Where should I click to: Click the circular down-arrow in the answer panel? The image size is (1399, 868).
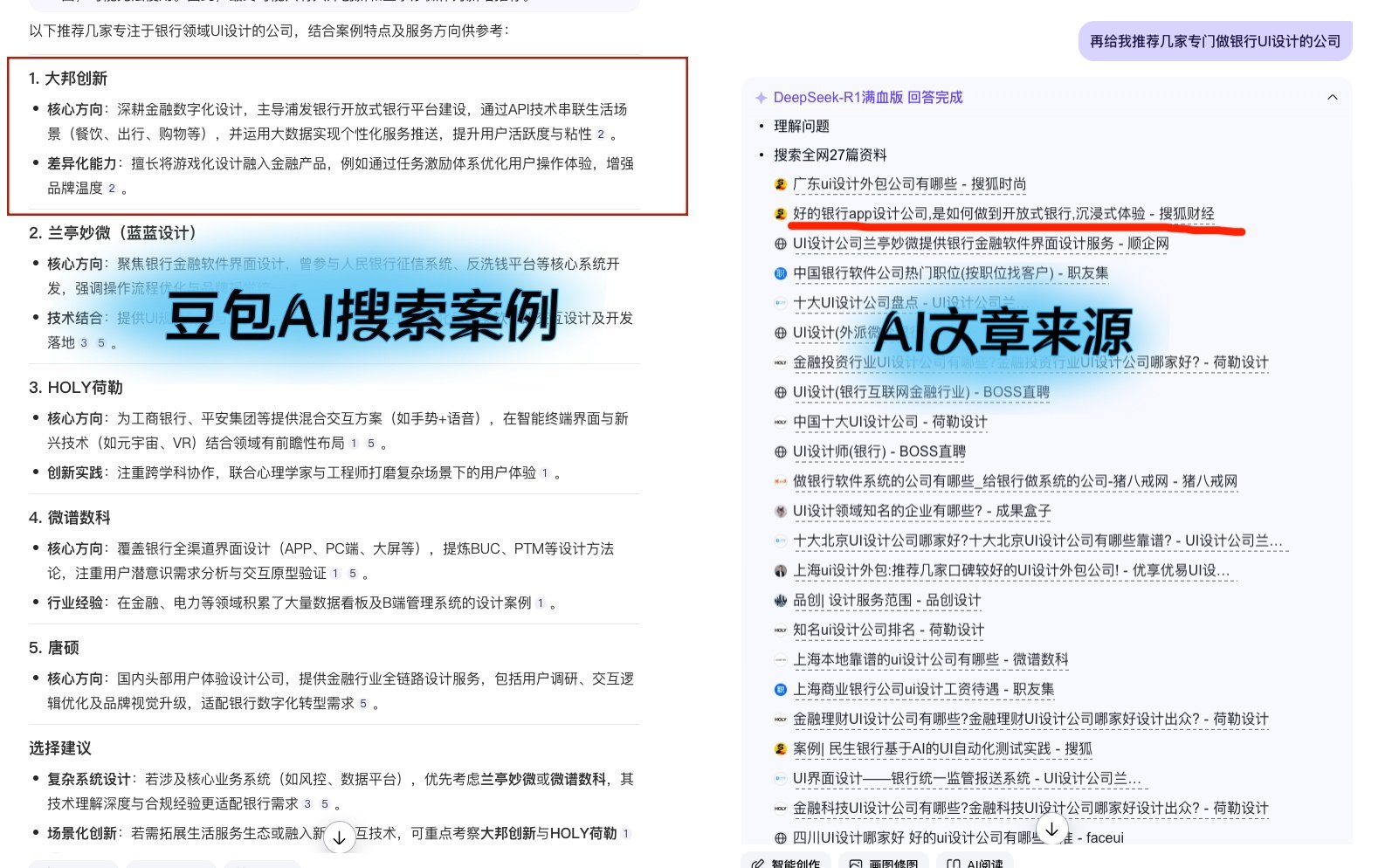point(1052,830)
